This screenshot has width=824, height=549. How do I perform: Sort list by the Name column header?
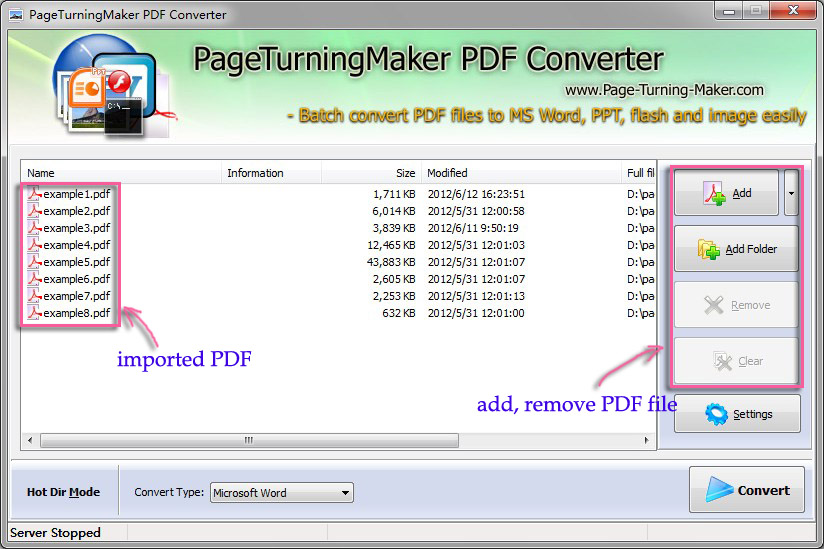tap(121, 173)
